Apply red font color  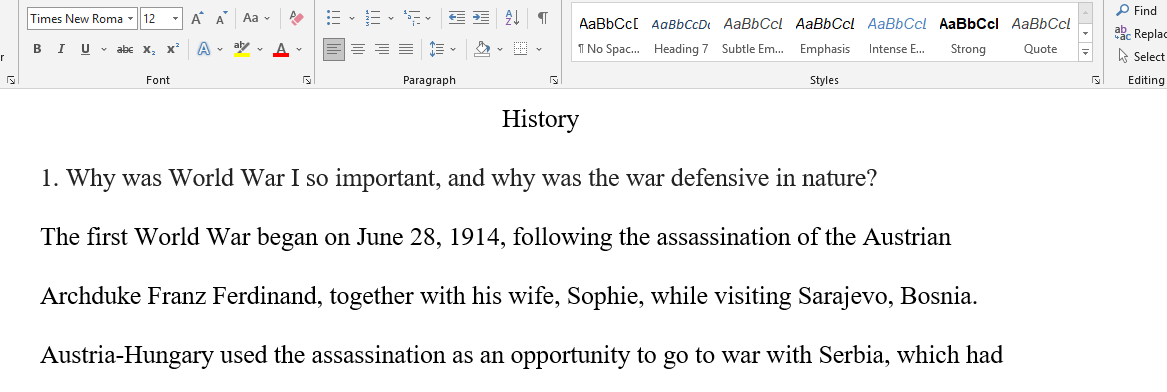(x=281, y=49)
